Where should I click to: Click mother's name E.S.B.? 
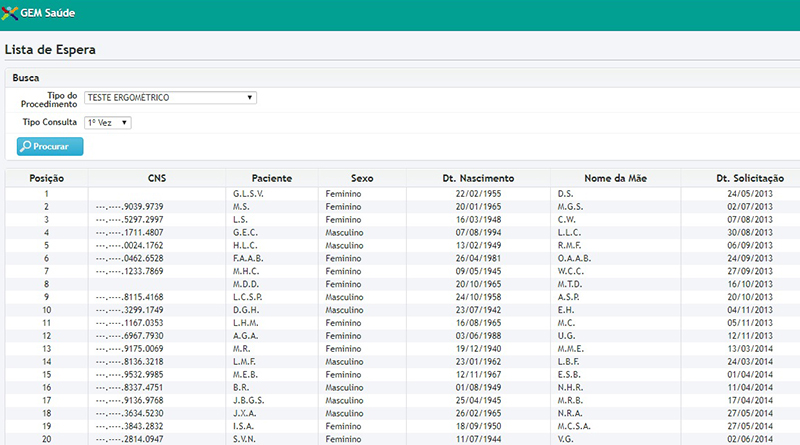tap(569, 375)
